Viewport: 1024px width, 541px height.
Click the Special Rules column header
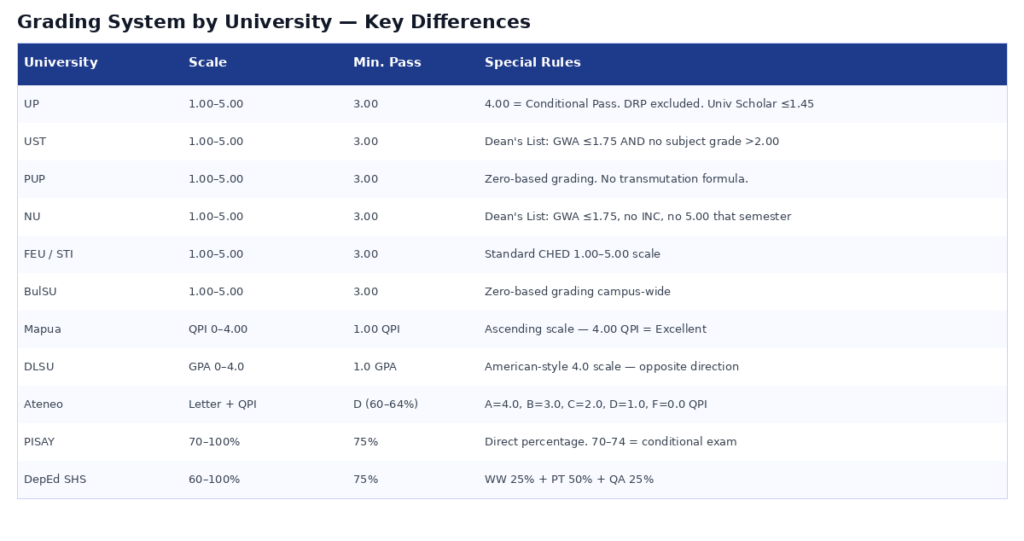click(532, 62)
